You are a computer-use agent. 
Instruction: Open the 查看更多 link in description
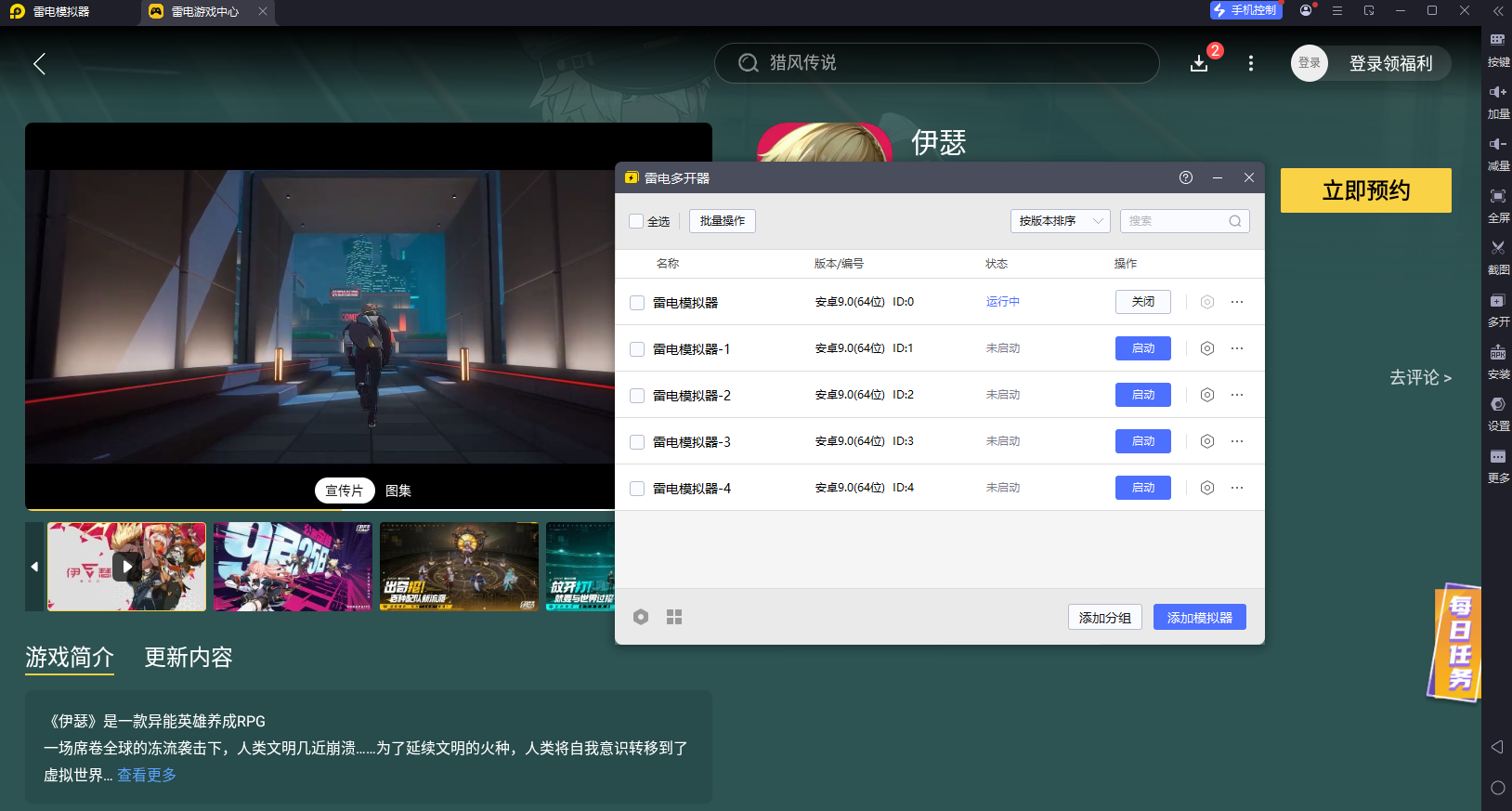[x=147, y=775]
